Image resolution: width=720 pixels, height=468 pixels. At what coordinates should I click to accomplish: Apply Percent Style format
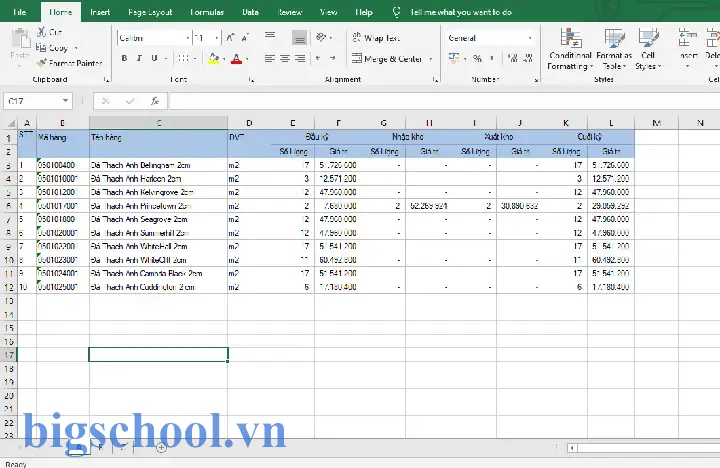tap(478, 58)
